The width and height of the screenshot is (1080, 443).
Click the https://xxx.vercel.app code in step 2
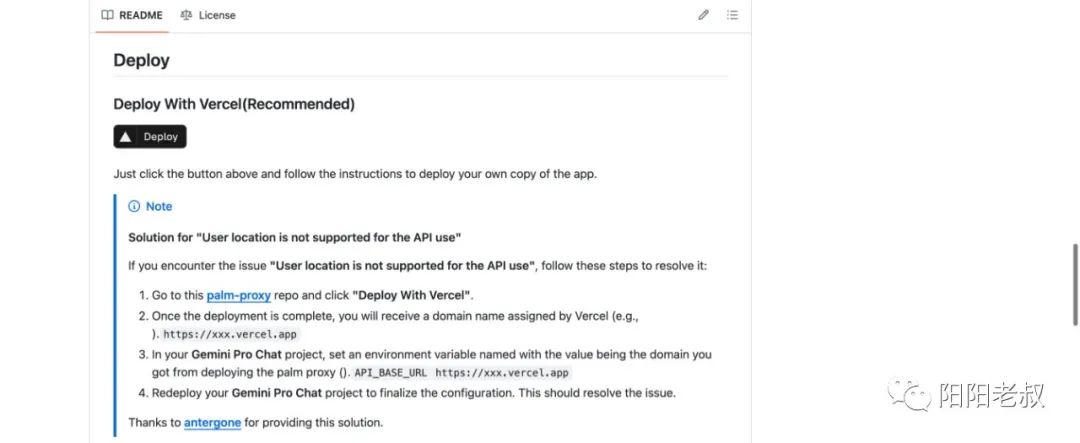pos(230,334)
